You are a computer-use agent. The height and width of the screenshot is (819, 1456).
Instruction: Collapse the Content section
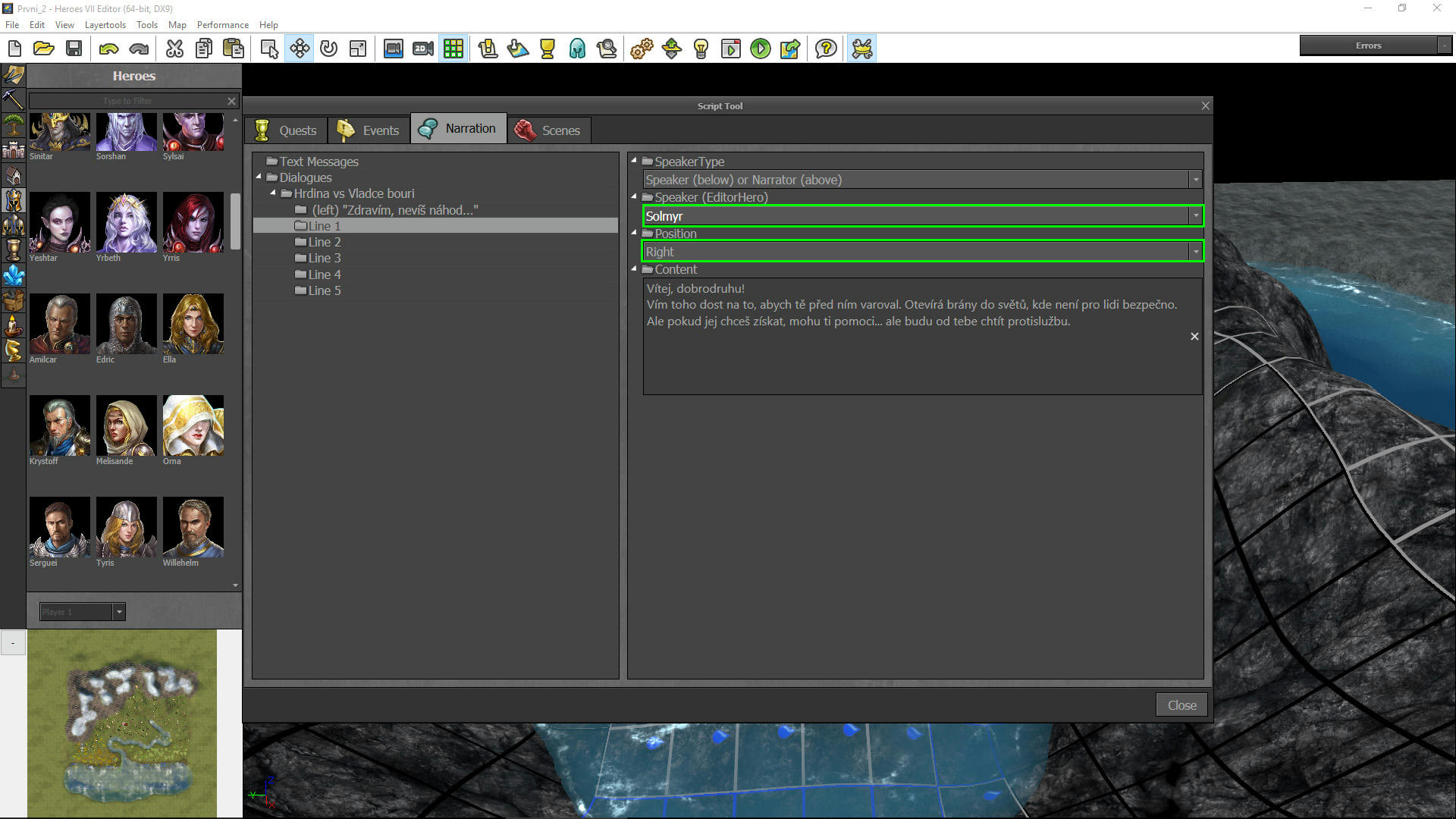pos(633,268)
